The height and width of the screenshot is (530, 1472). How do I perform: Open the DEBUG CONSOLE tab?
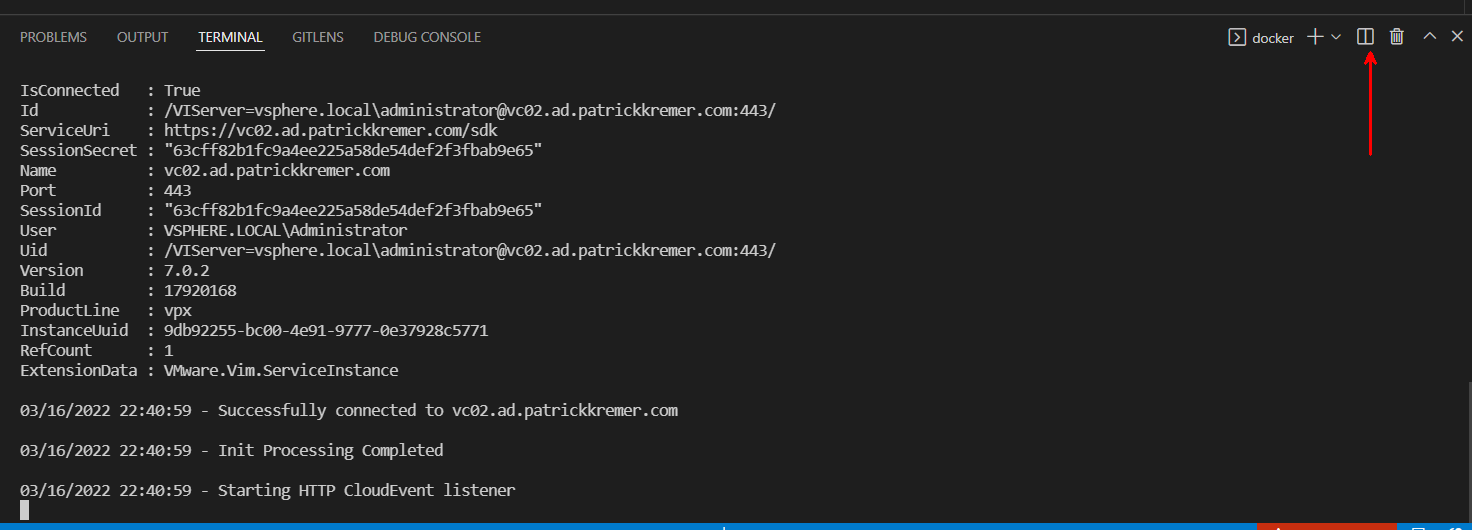pos(427,37)
